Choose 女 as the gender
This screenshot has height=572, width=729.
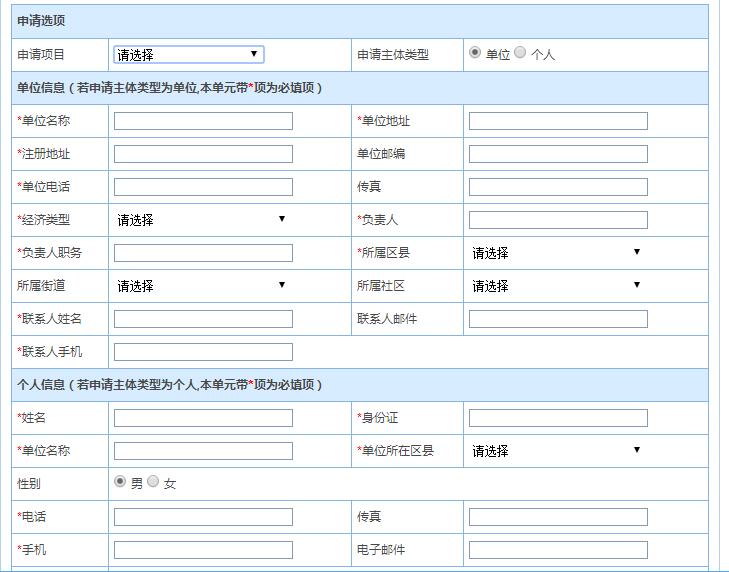[x=153, y=482]
